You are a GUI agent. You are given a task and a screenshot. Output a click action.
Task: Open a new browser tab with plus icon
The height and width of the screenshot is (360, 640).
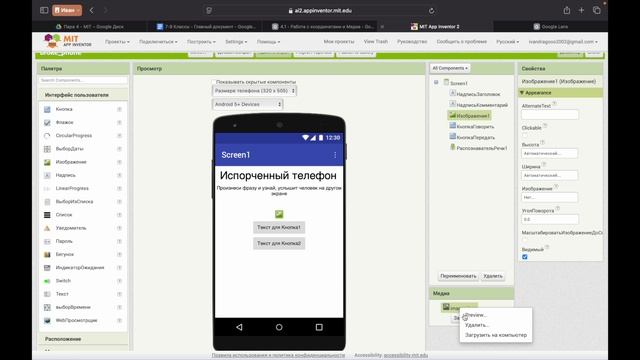[x=581, y=10]
